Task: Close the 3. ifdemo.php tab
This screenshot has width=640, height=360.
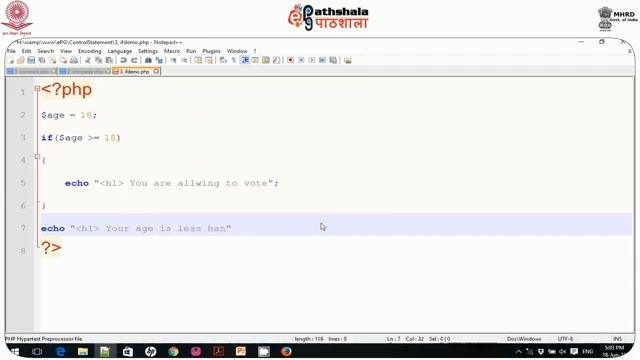Action: pyautogui.click(x=156, y=71)
